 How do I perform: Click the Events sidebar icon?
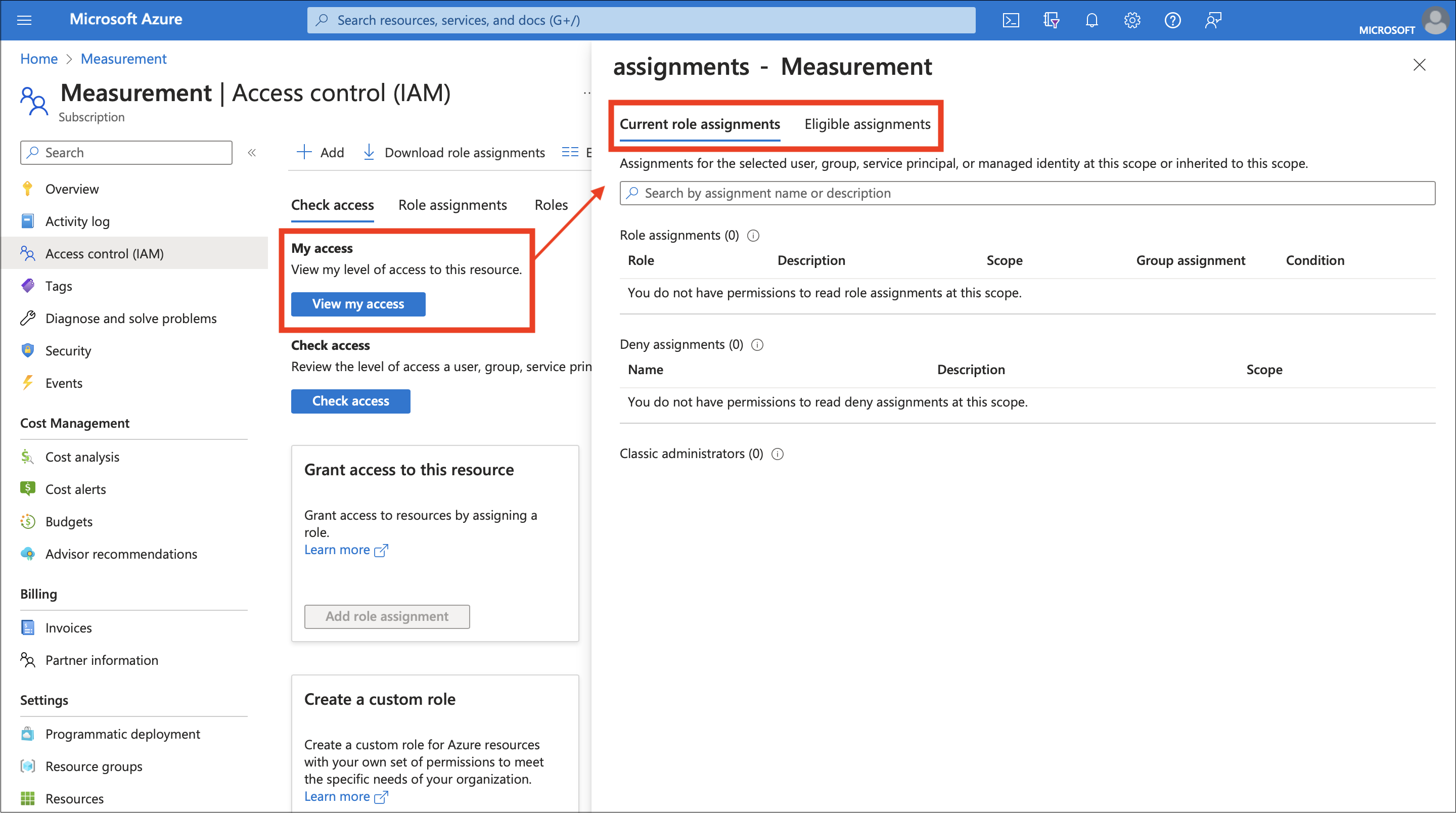(x=28, y=383)
